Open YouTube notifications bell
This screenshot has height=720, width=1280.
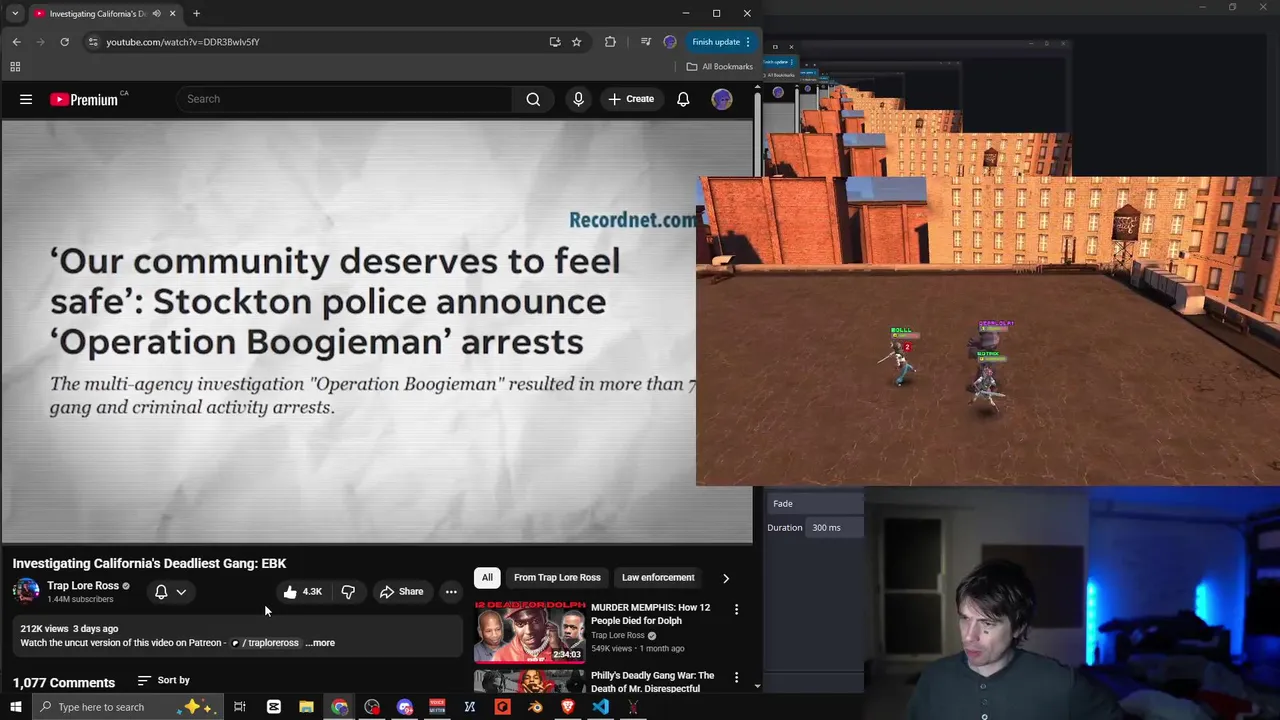pos(683,99)
